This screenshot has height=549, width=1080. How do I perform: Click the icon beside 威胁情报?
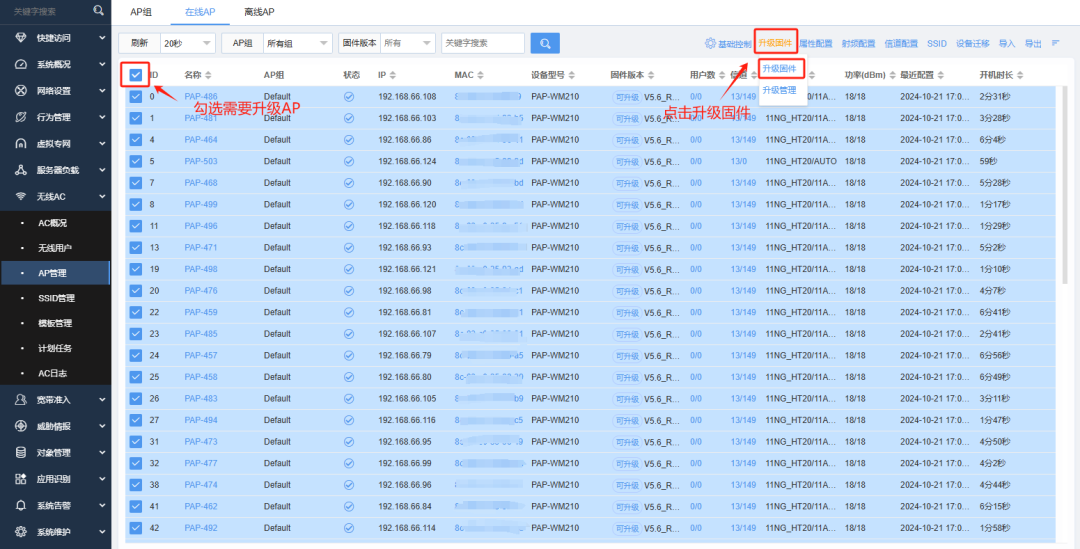[x=21, y=426]
